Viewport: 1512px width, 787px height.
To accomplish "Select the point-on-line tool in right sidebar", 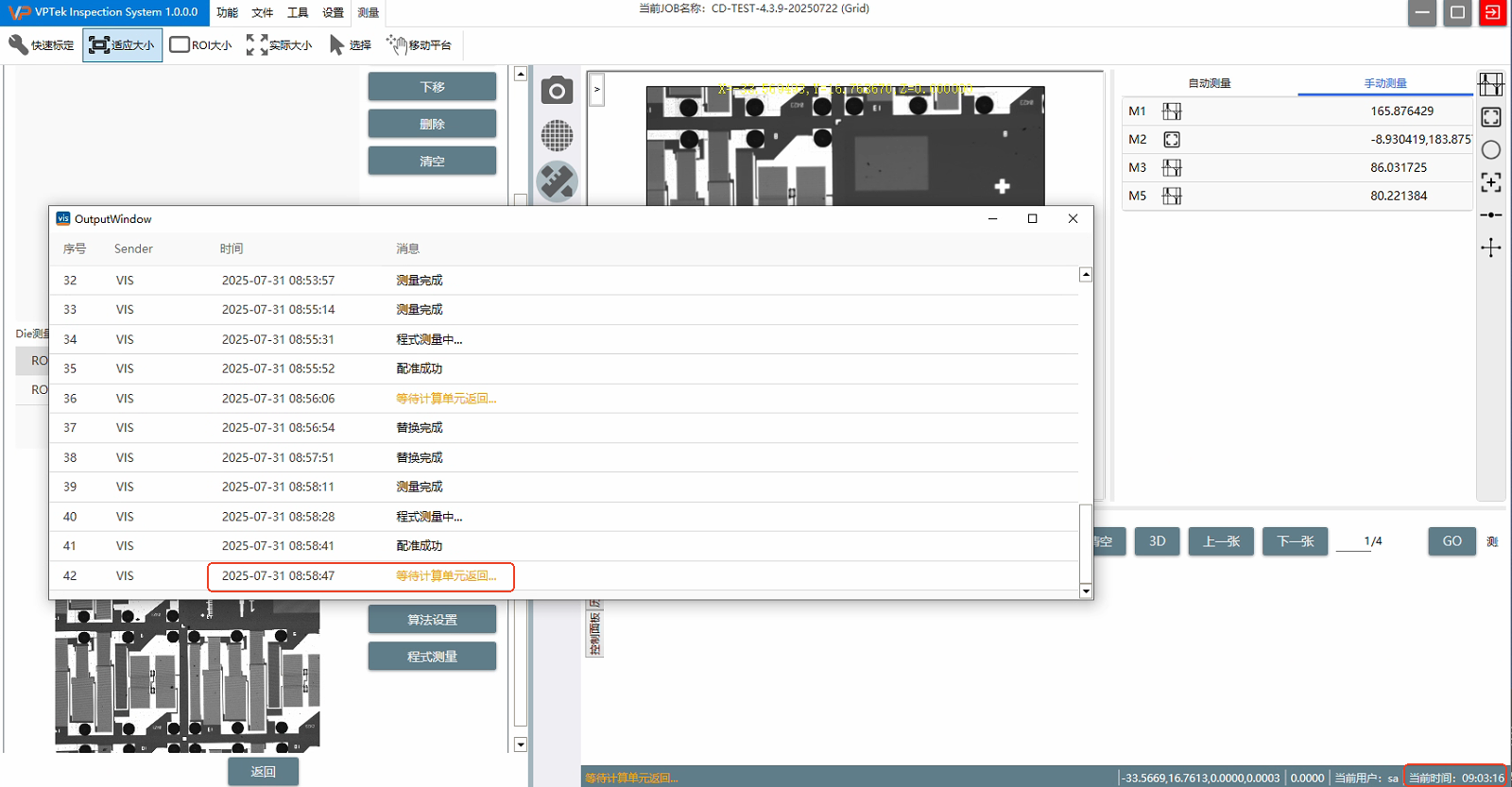I will 1491,215.
